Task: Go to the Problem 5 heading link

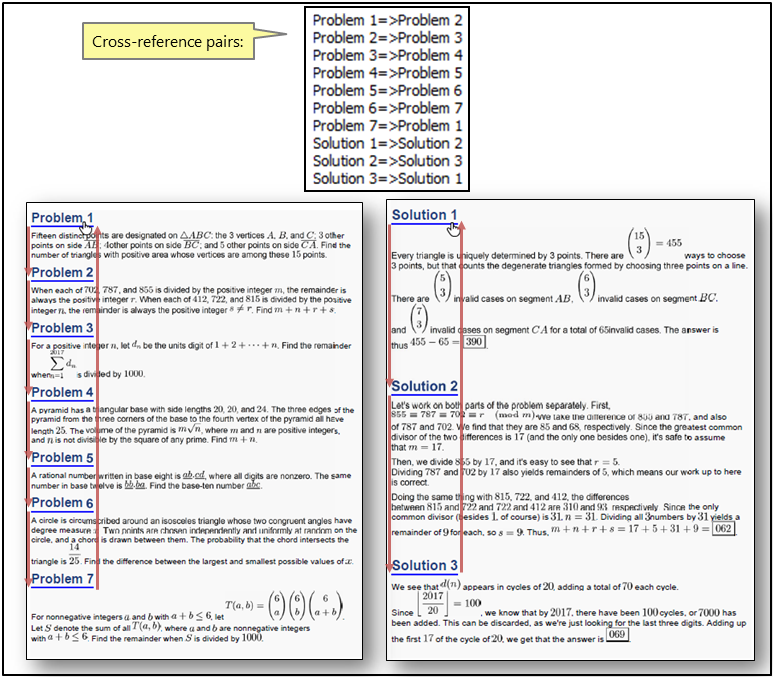Action: pyautogui.click(x=62, y=458)
